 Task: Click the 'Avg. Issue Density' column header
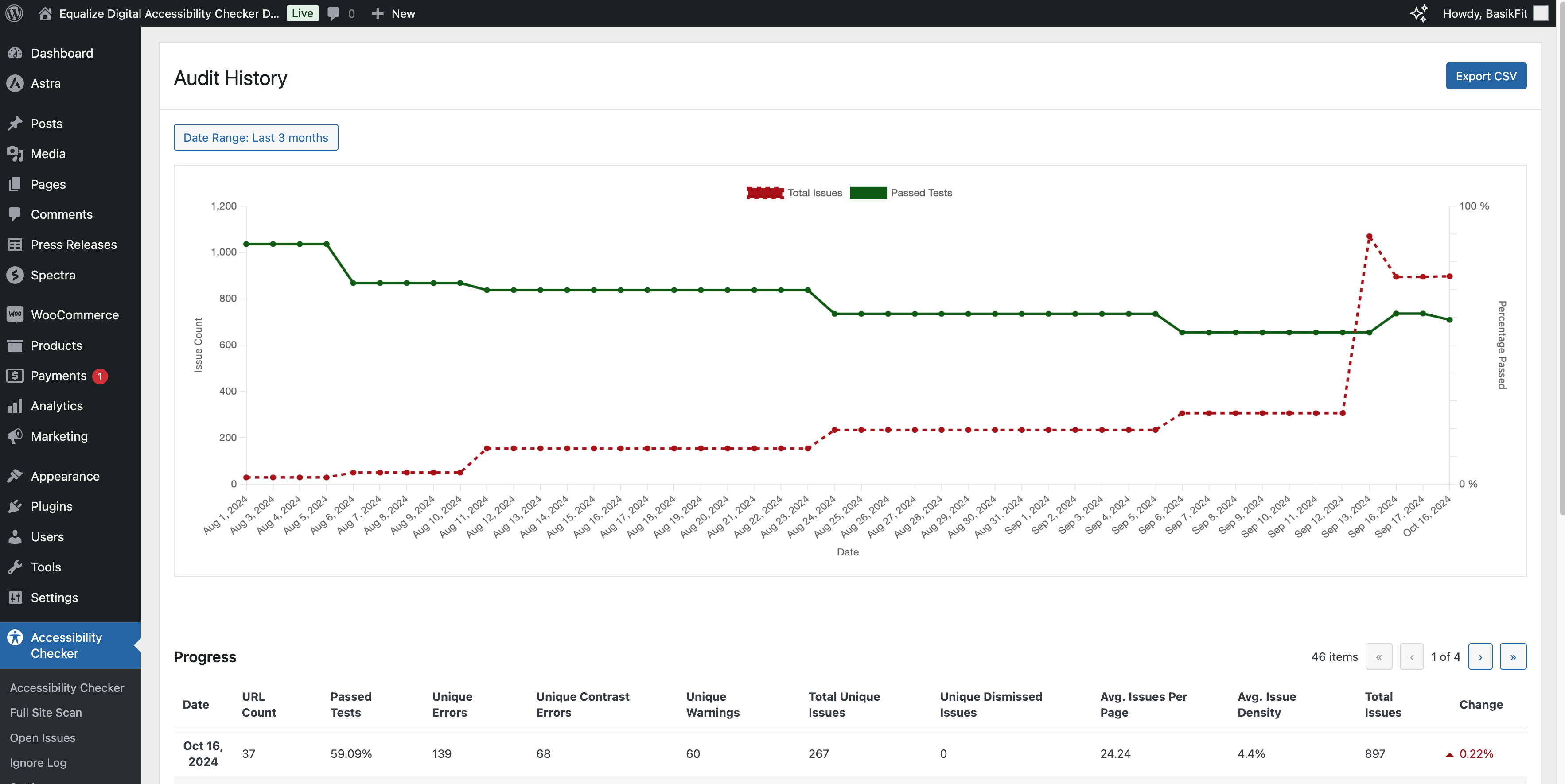(1267, 704)
